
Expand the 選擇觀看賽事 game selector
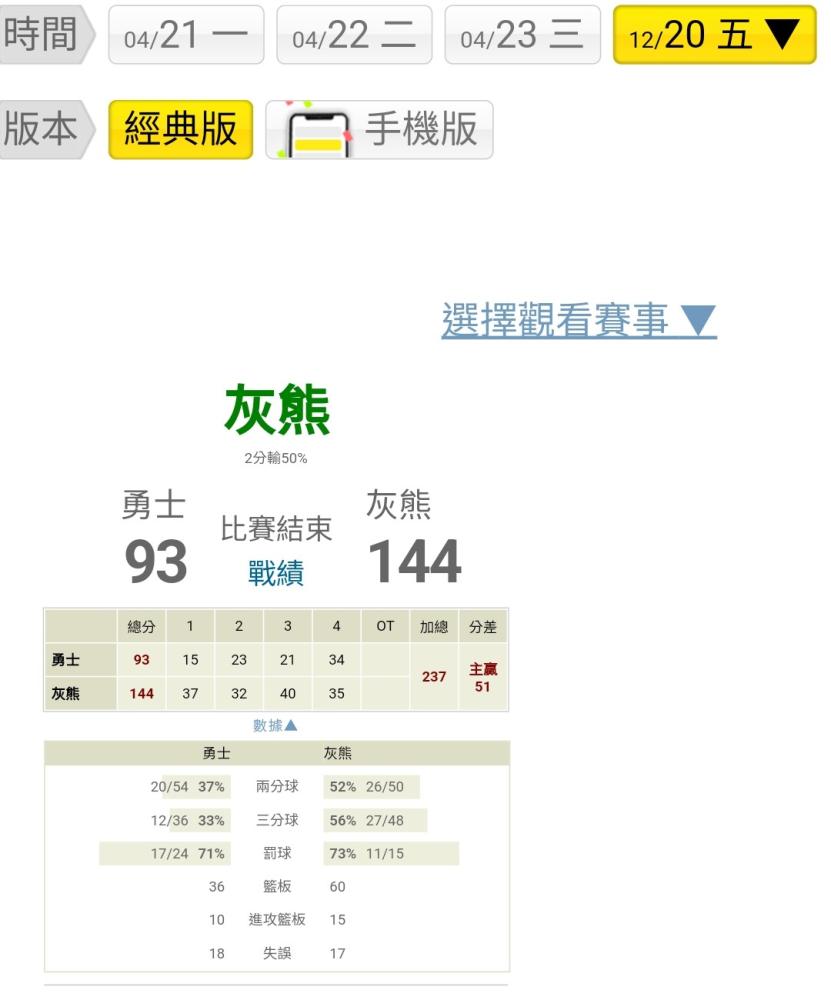pos(578,320)
